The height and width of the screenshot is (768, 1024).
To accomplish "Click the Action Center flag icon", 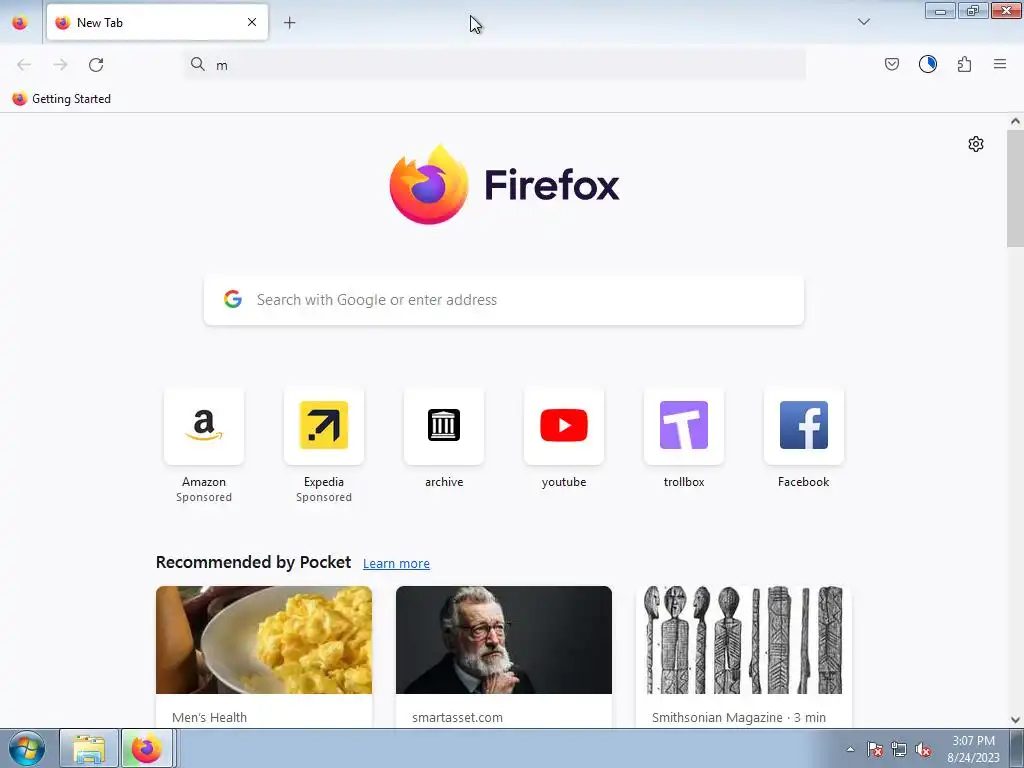I will click(875, 749).
